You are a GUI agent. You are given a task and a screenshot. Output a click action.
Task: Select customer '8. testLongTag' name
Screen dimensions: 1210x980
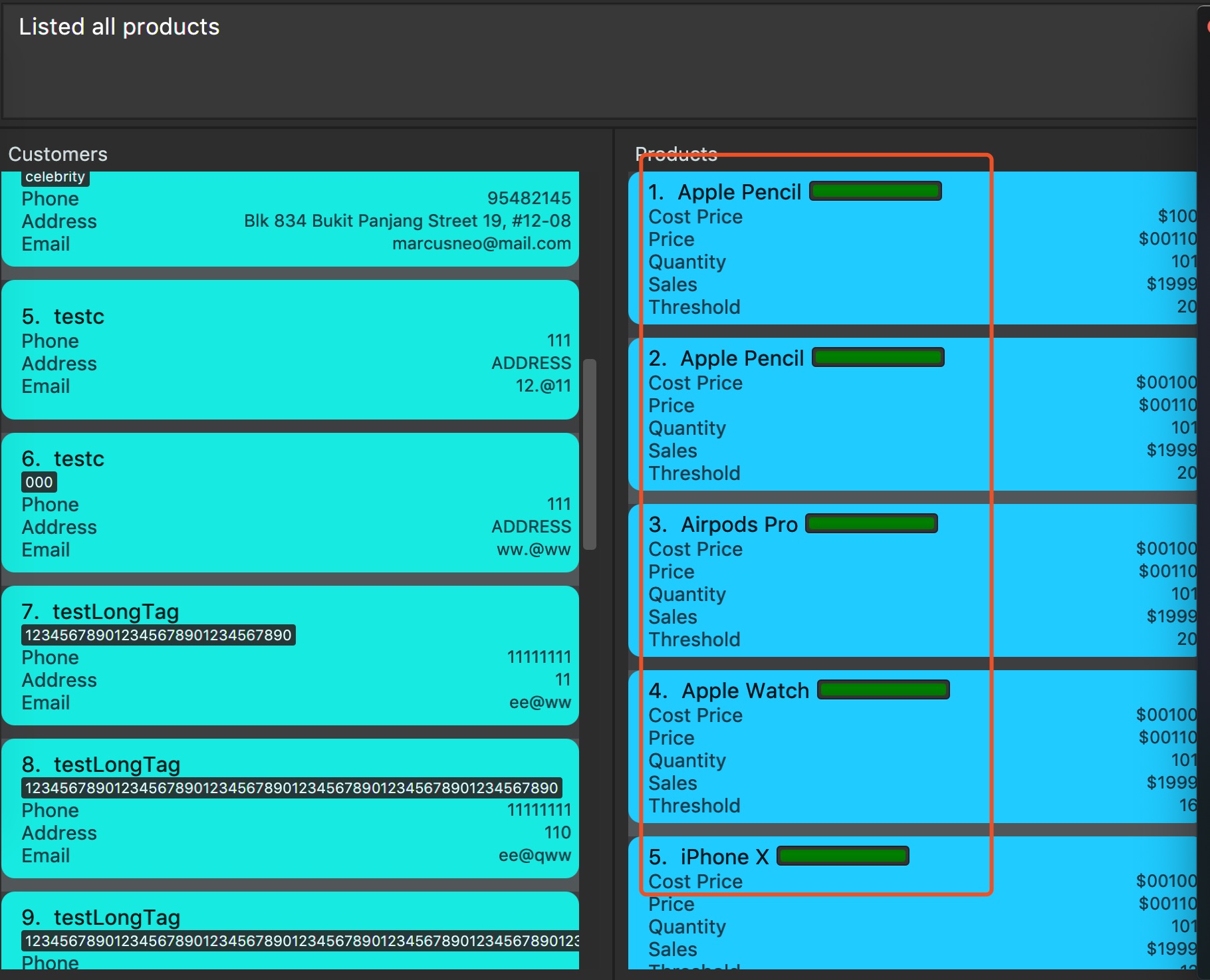[x=101, y=765]
